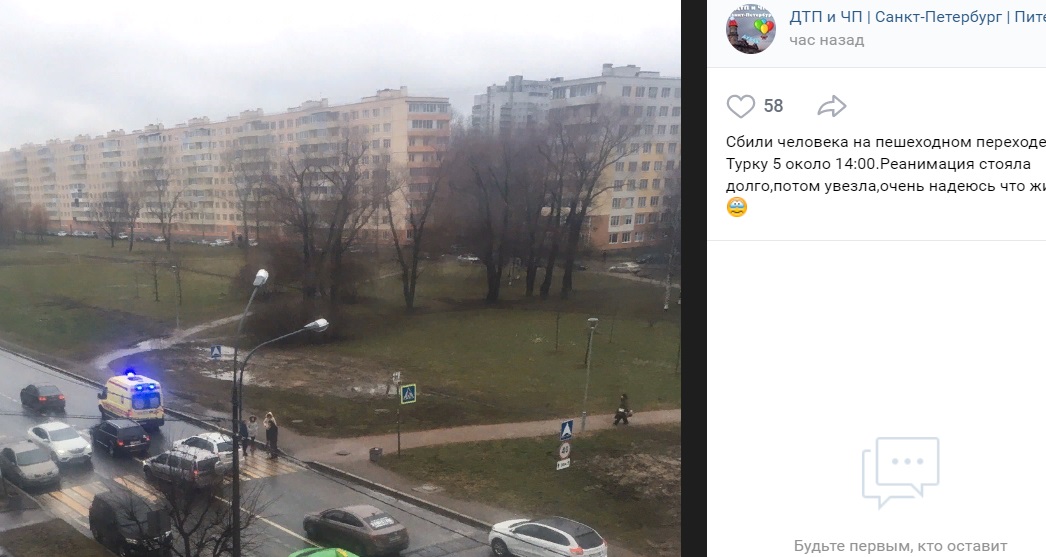Open the community avatar picture
This screenshot has height=557, width=1046.
750,29
